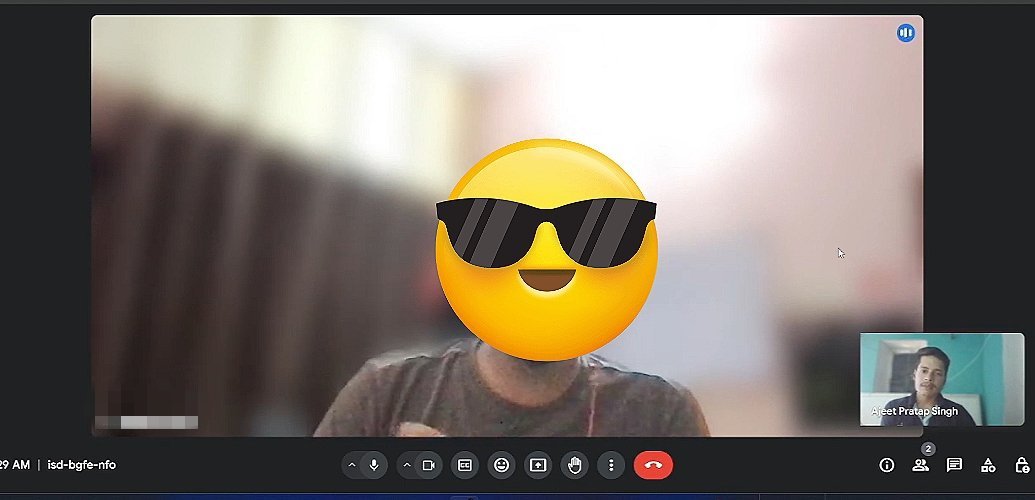Click the speaking indicator on the main video
Image resolution: width=1035 pixels, height=500 pixels.
click(x=906, y=33)
